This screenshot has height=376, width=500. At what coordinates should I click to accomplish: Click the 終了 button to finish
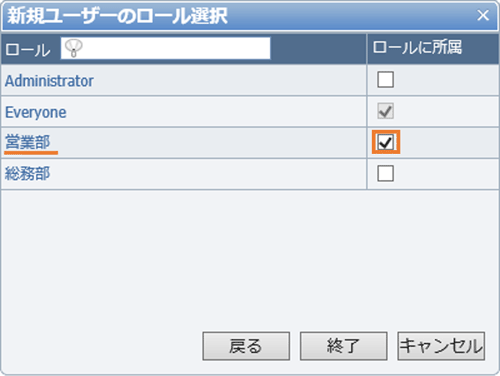(x=343, y=346)
